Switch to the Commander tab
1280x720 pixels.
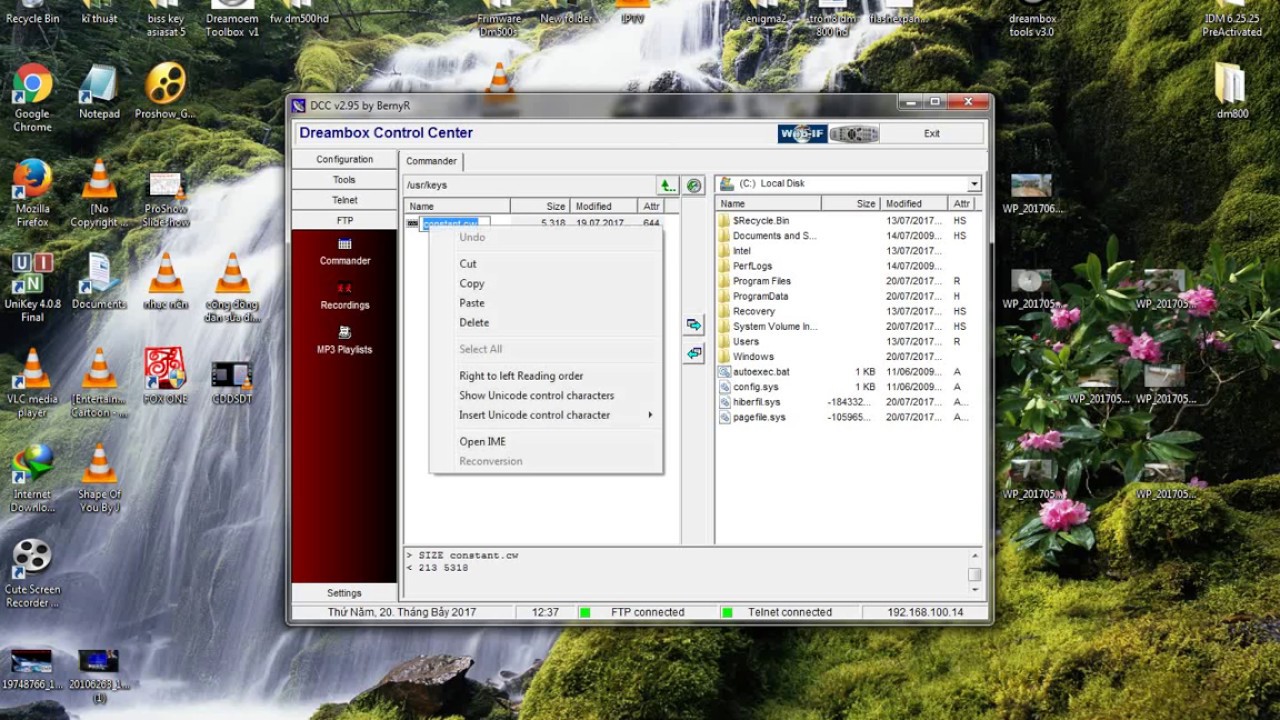point(431,161)
